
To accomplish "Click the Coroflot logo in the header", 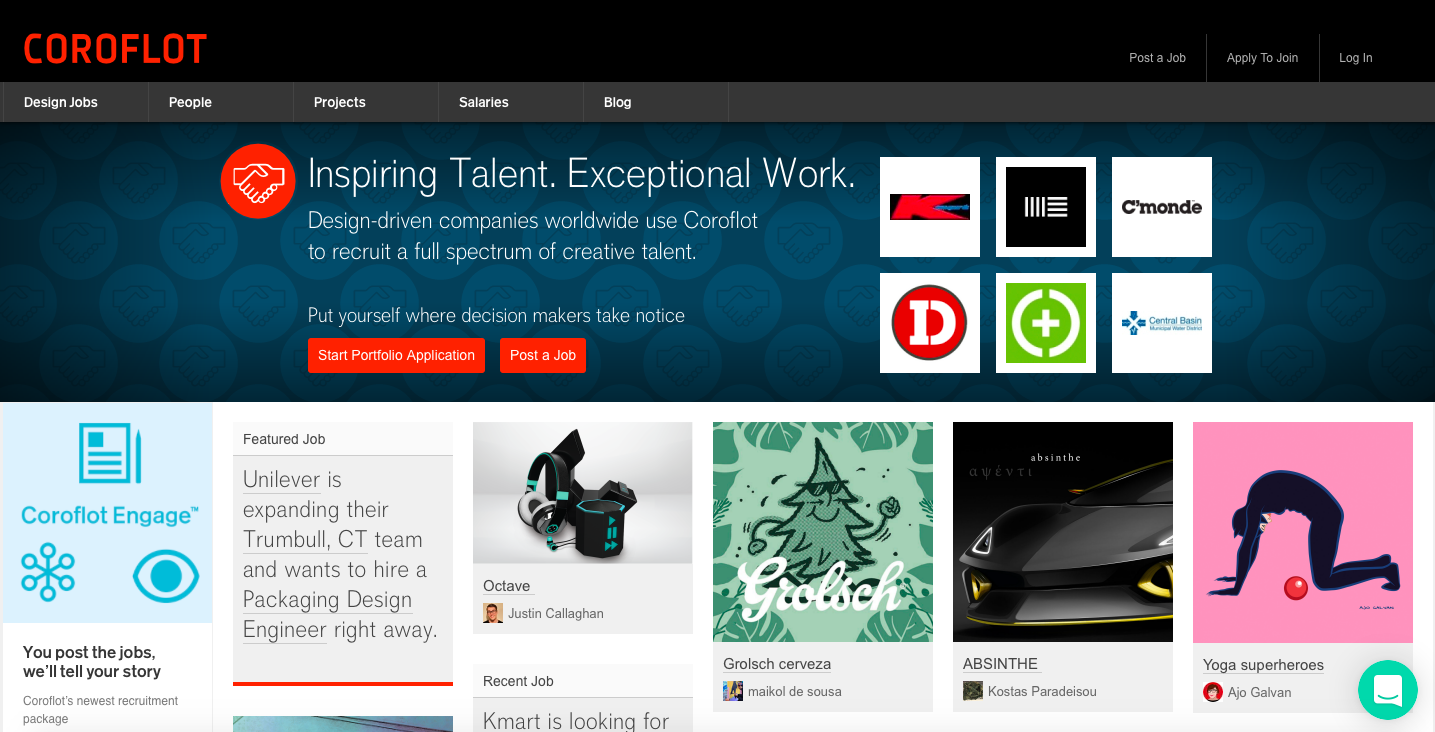I will (x=115, y=49).
